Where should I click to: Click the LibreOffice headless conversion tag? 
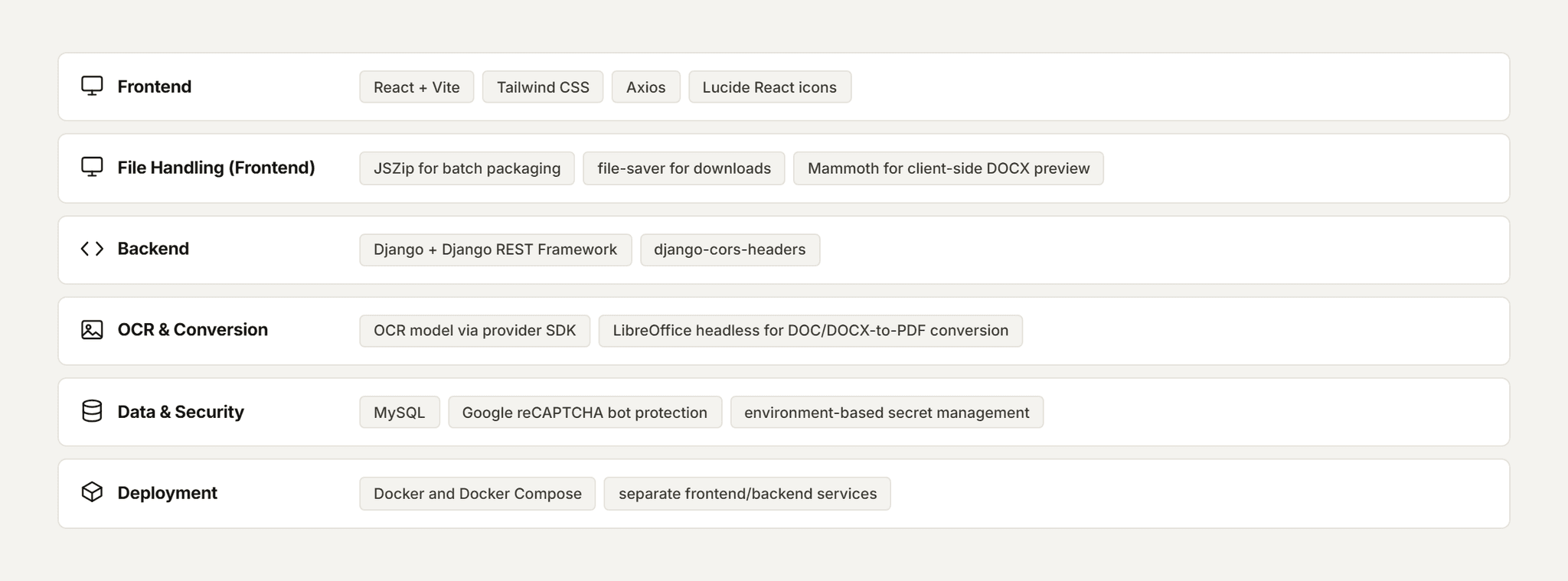click(810, 331)
